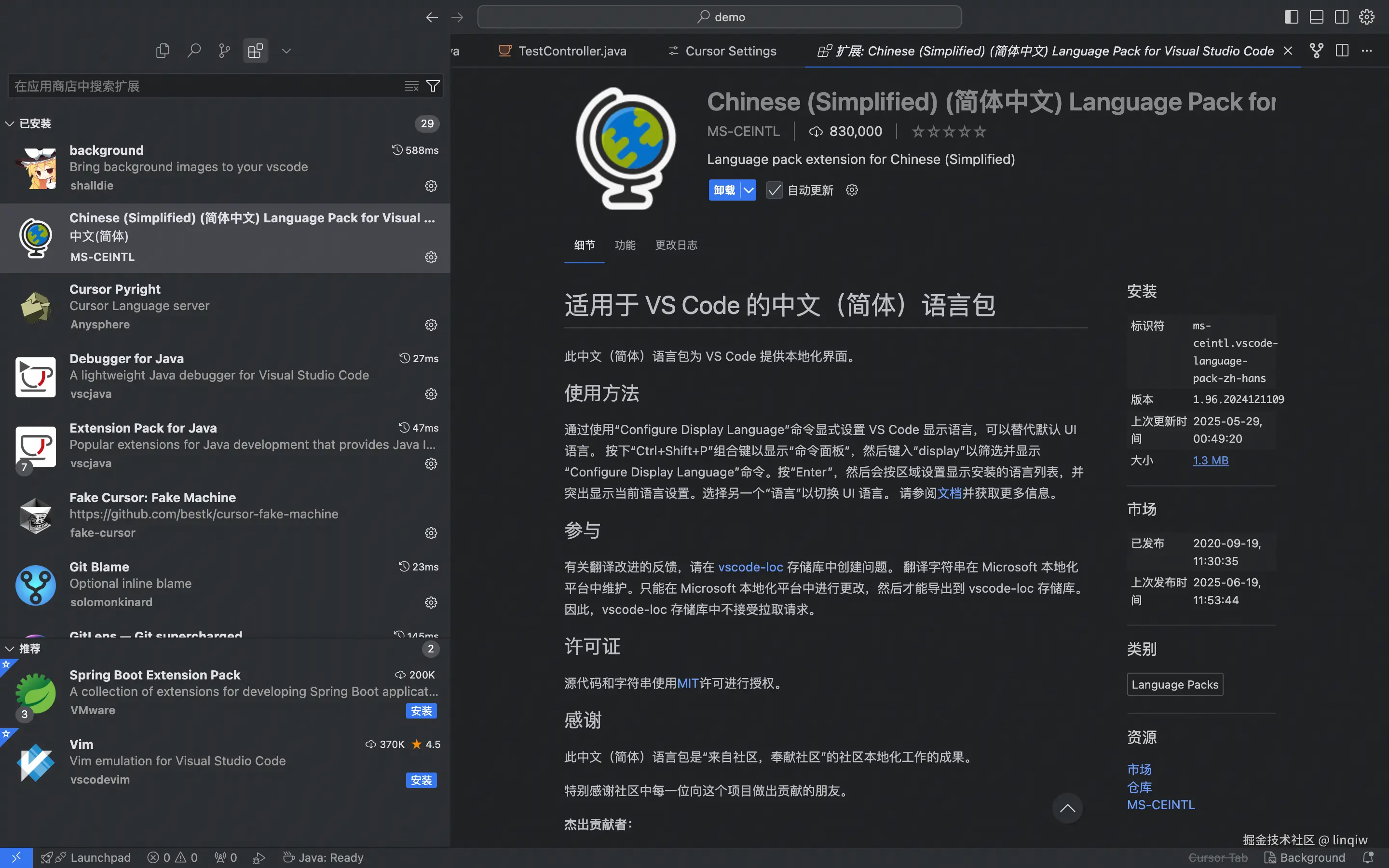Clear extension search results icon
The image size is (1389, 868).
pyautogui.click(x=411, y=86)
